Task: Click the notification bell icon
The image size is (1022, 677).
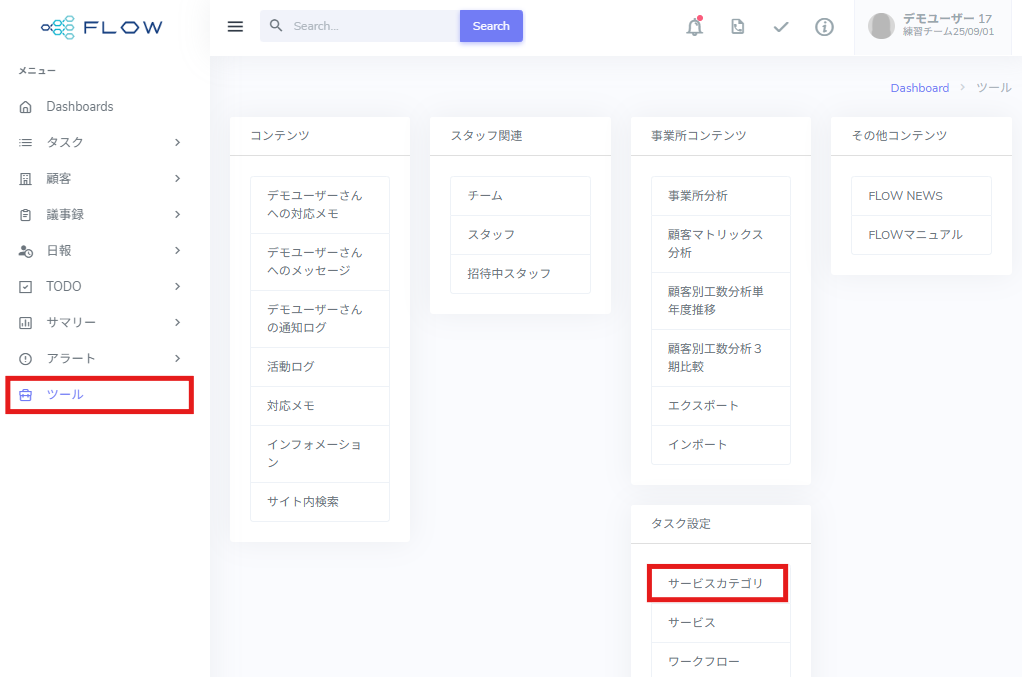Action: pyautogui.click(x=694, y=27)
